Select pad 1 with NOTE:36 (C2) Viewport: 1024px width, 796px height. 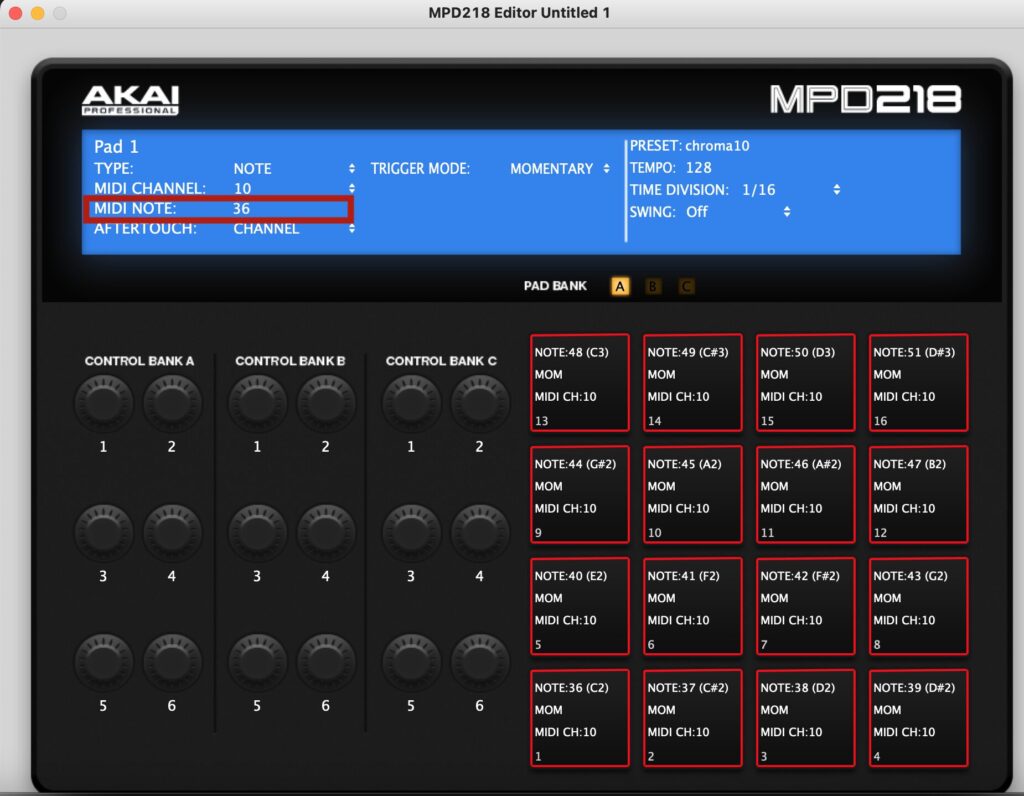click(x=580, y=718)
